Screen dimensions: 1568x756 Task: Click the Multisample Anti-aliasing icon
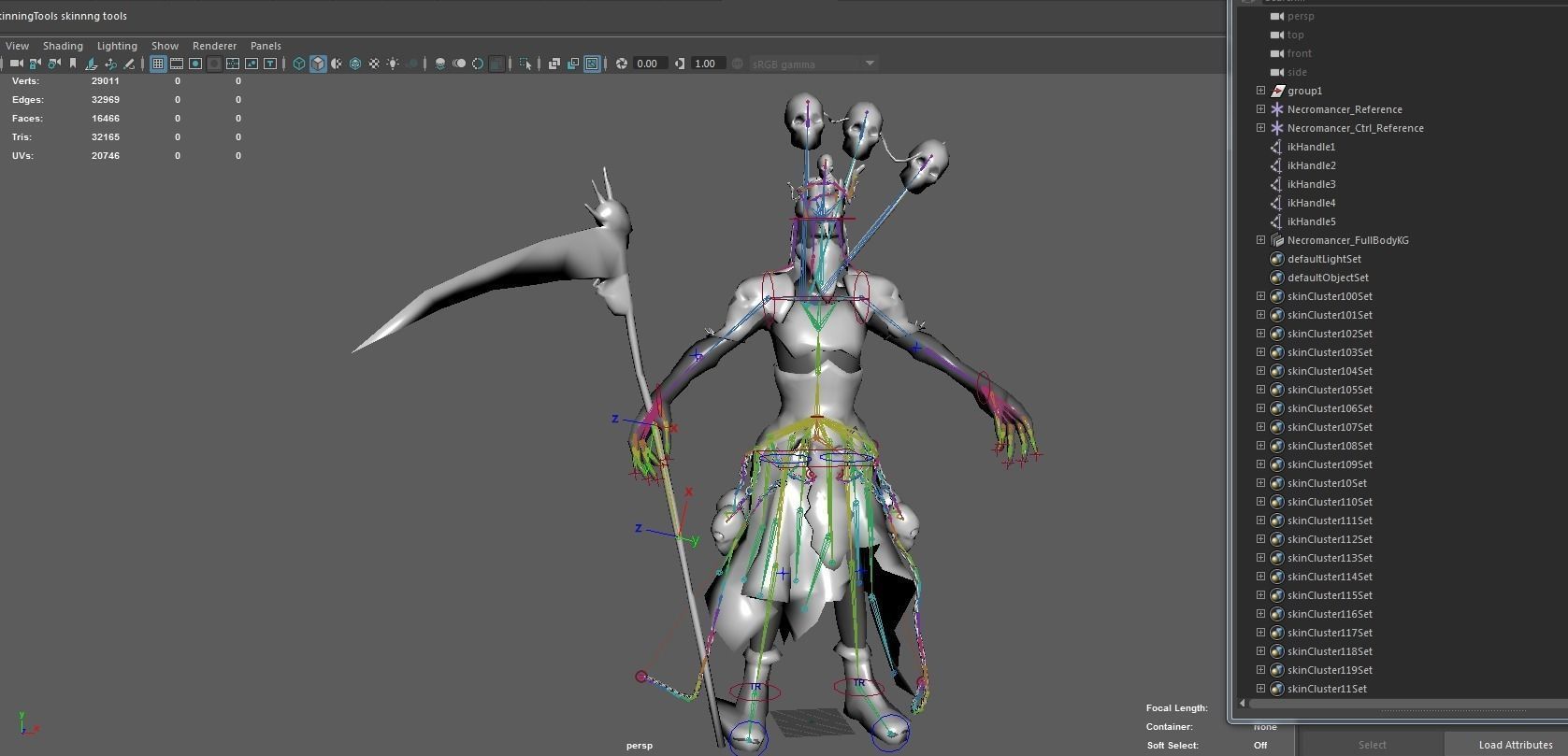(x=478, y=64)
